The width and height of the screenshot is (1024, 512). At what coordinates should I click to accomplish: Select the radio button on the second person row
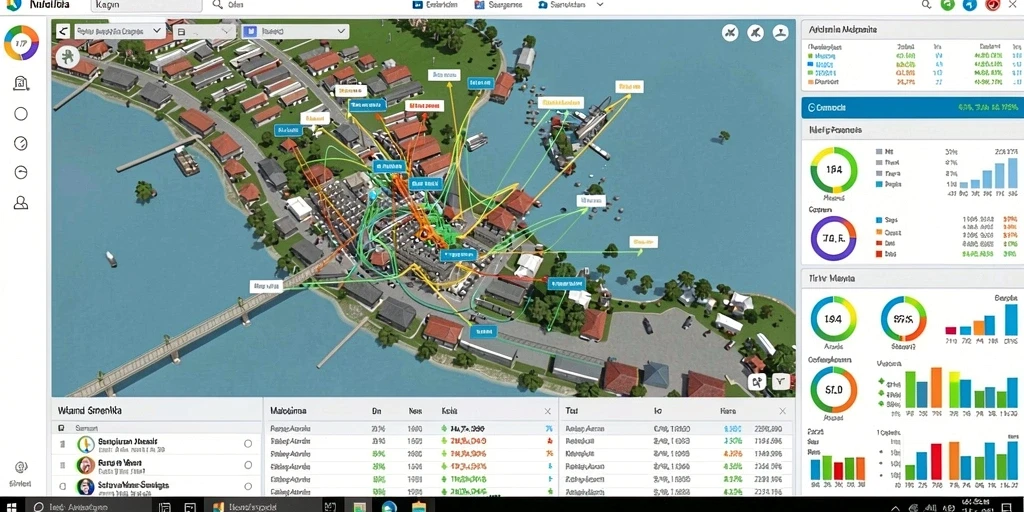[248, 466]
